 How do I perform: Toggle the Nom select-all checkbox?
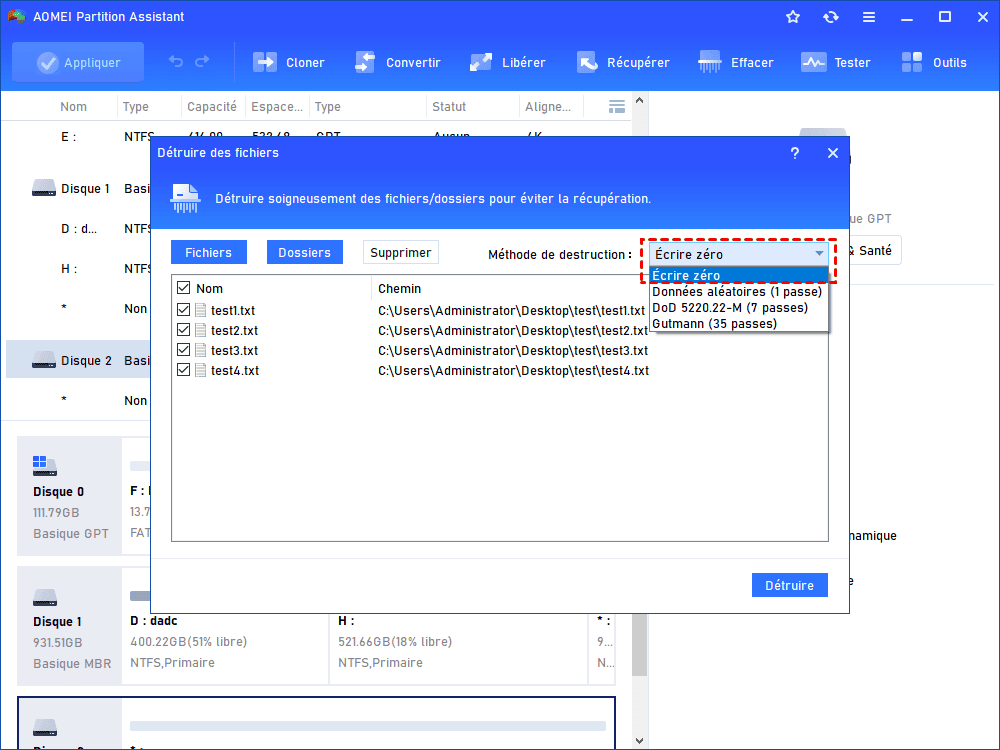(183, 288)
